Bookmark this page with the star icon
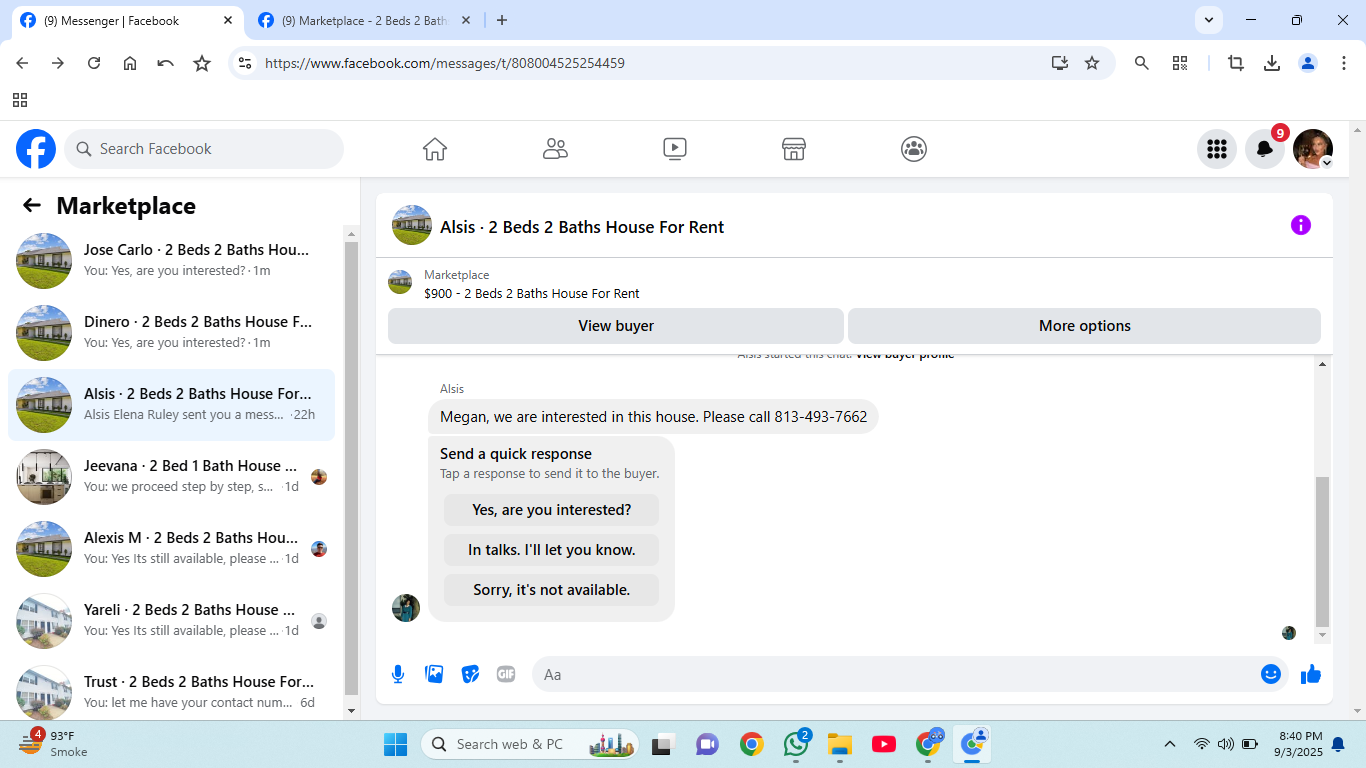The height and width of the screenshot is (768, 1366). tap(1092, 63)
